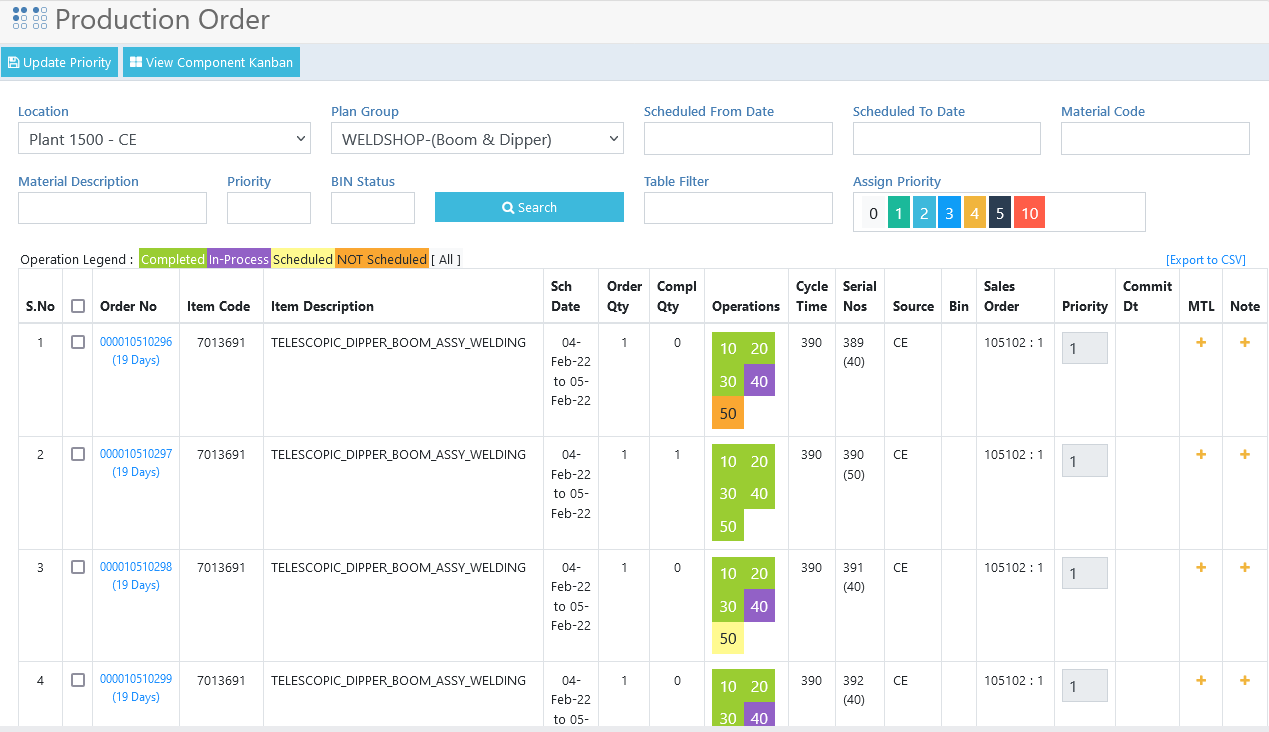
Task: Open order 000010510297 link
Action: coord(136,454)
